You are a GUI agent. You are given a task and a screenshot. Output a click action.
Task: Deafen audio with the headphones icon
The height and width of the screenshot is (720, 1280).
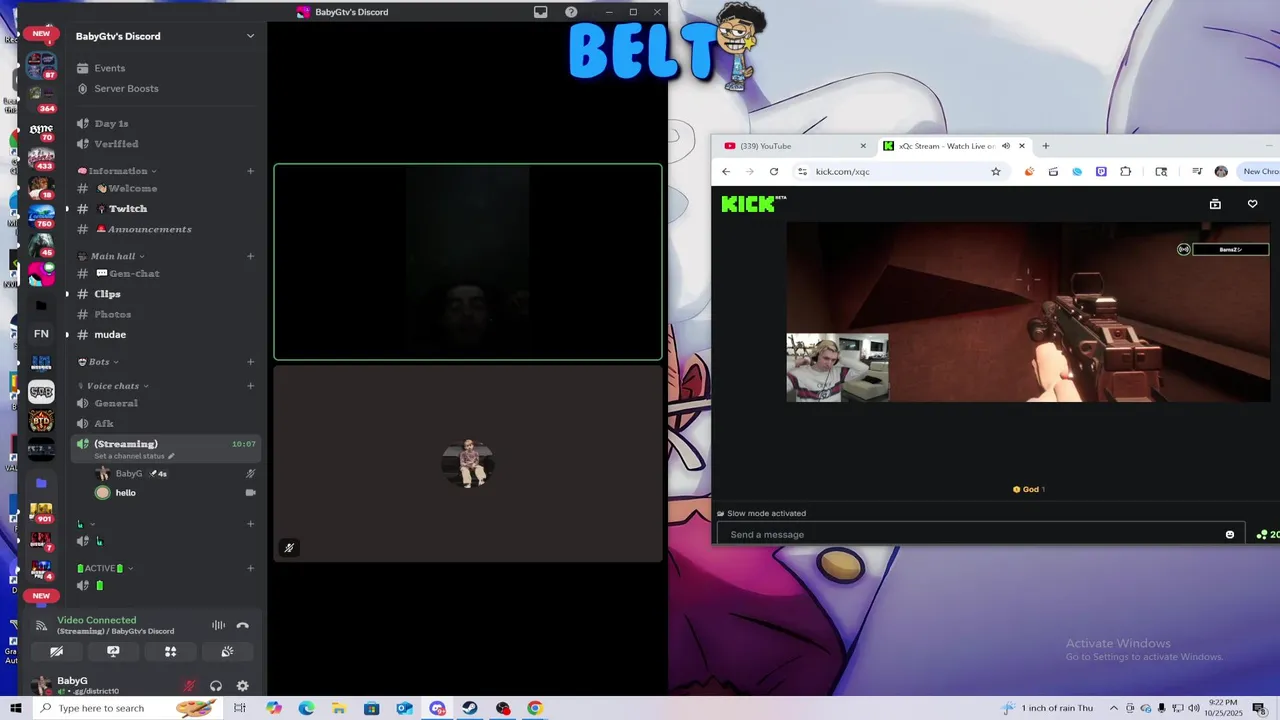pos(215,686)
